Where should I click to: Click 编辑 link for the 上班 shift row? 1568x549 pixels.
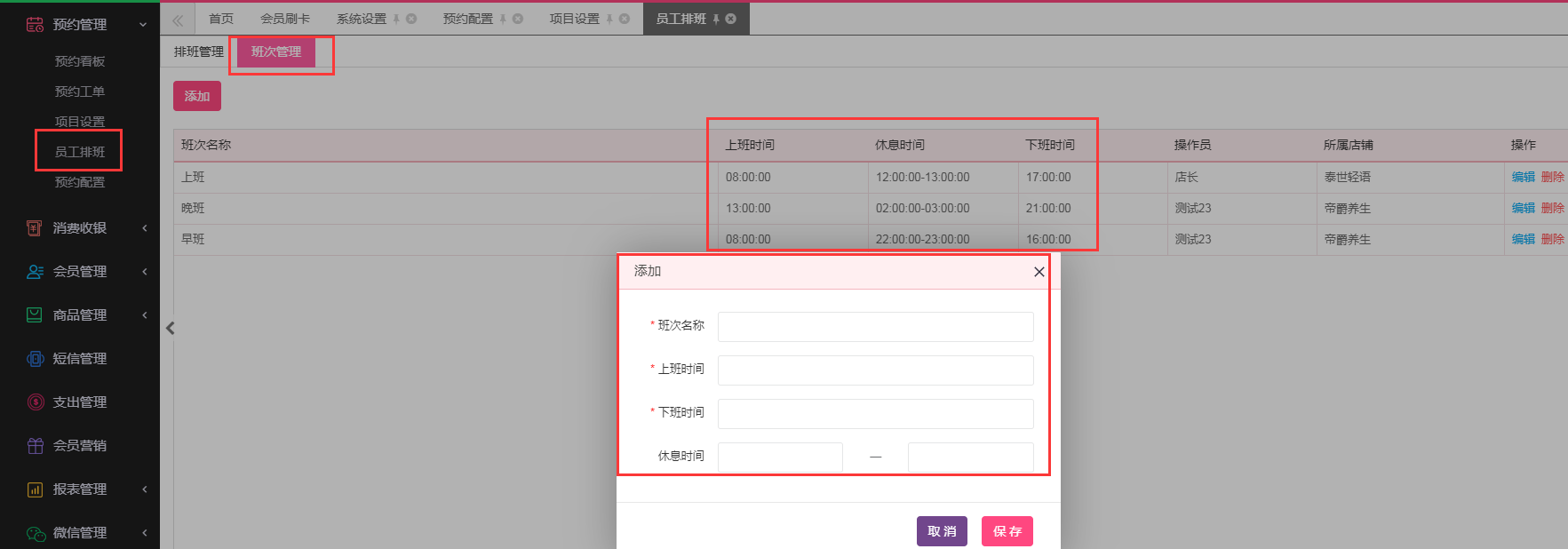[1523, 177]
